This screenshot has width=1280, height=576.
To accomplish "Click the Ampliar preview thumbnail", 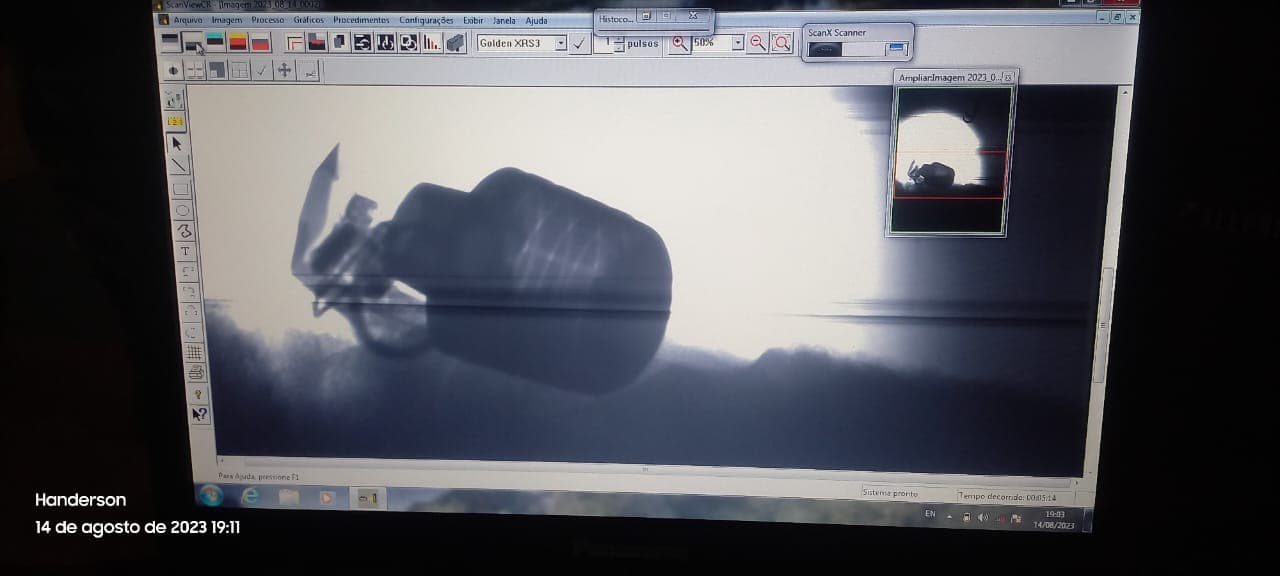I will point(949,160).
